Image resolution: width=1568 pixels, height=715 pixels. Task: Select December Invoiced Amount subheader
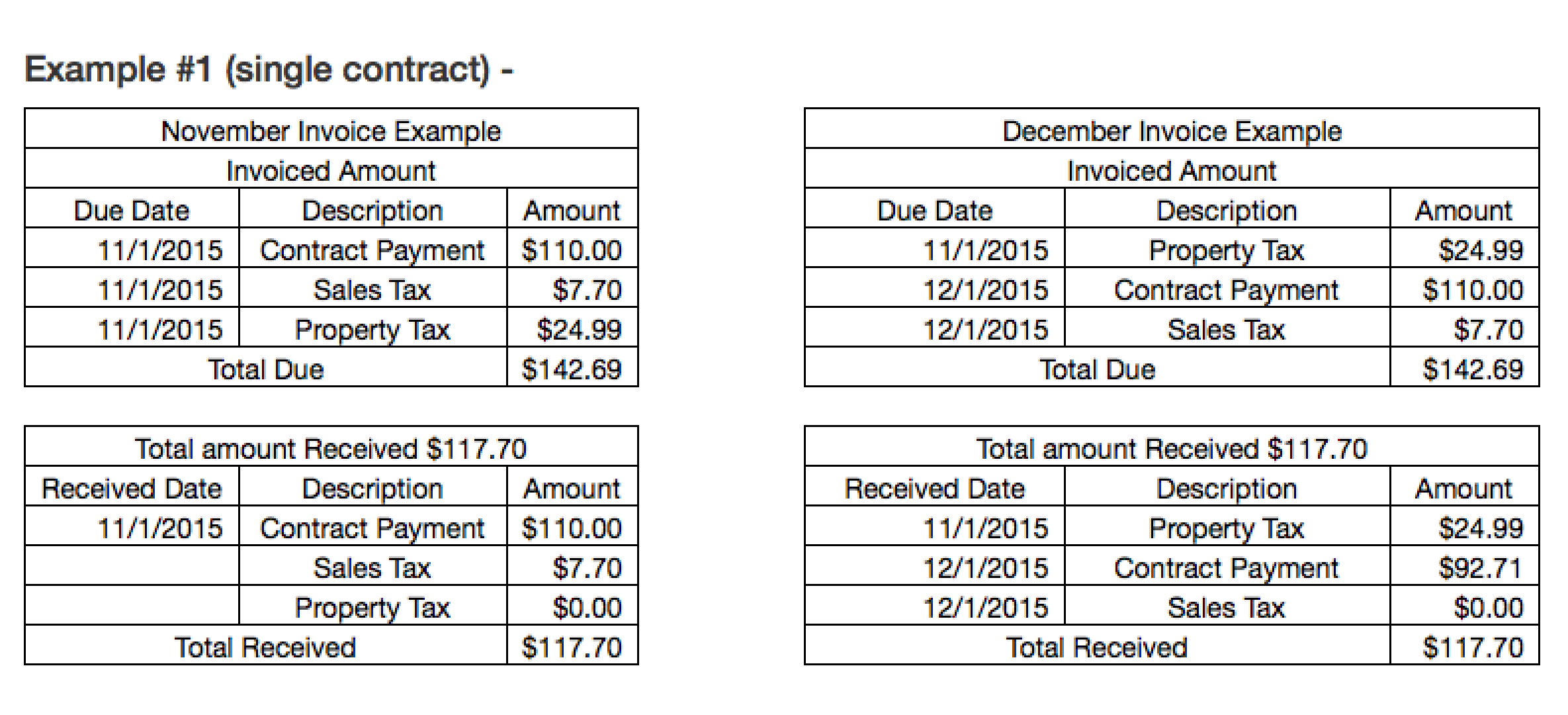pyautogui.click(x=1172, y=170)
